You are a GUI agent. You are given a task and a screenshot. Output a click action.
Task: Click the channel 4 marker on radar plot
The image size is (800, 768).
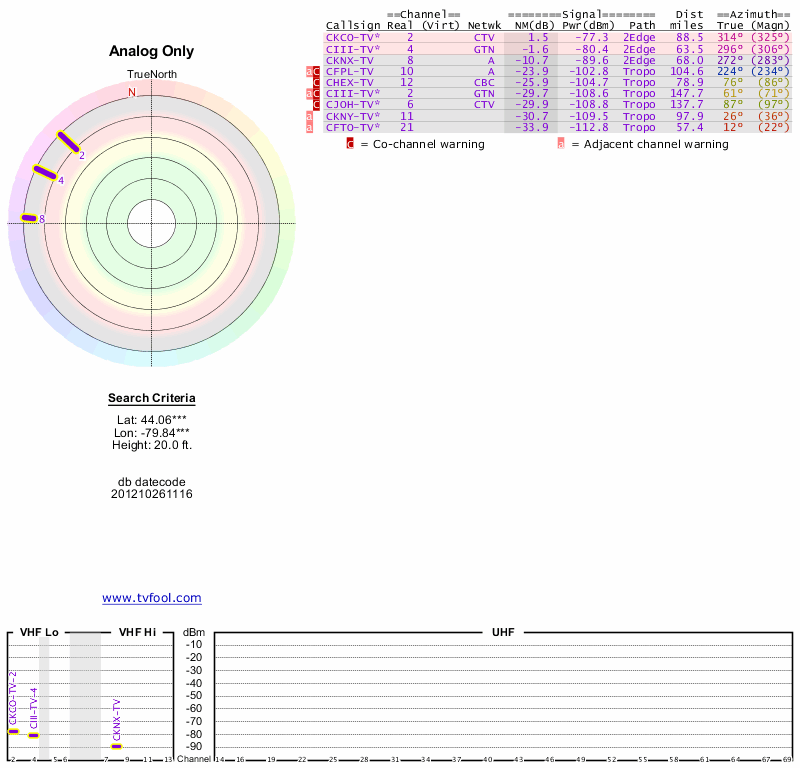coord(46,172)
